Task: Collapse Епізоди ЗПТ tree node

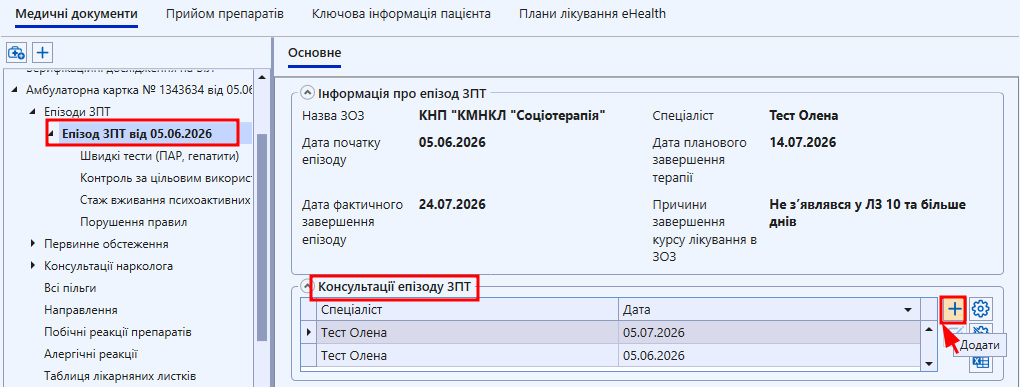Action: coord(33,112)
